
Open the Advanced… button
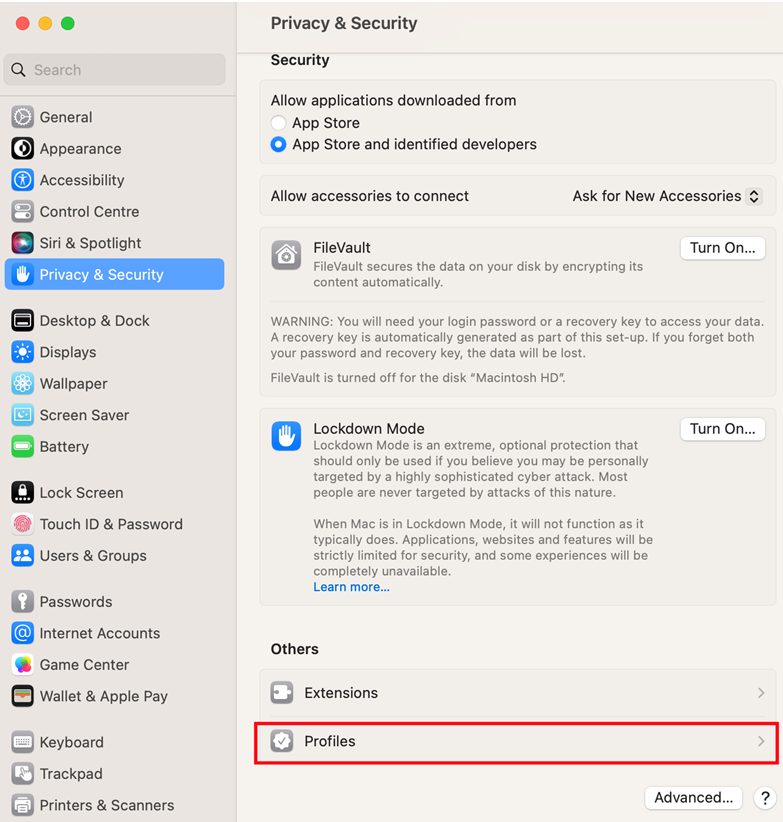click(x=693, y=797)
